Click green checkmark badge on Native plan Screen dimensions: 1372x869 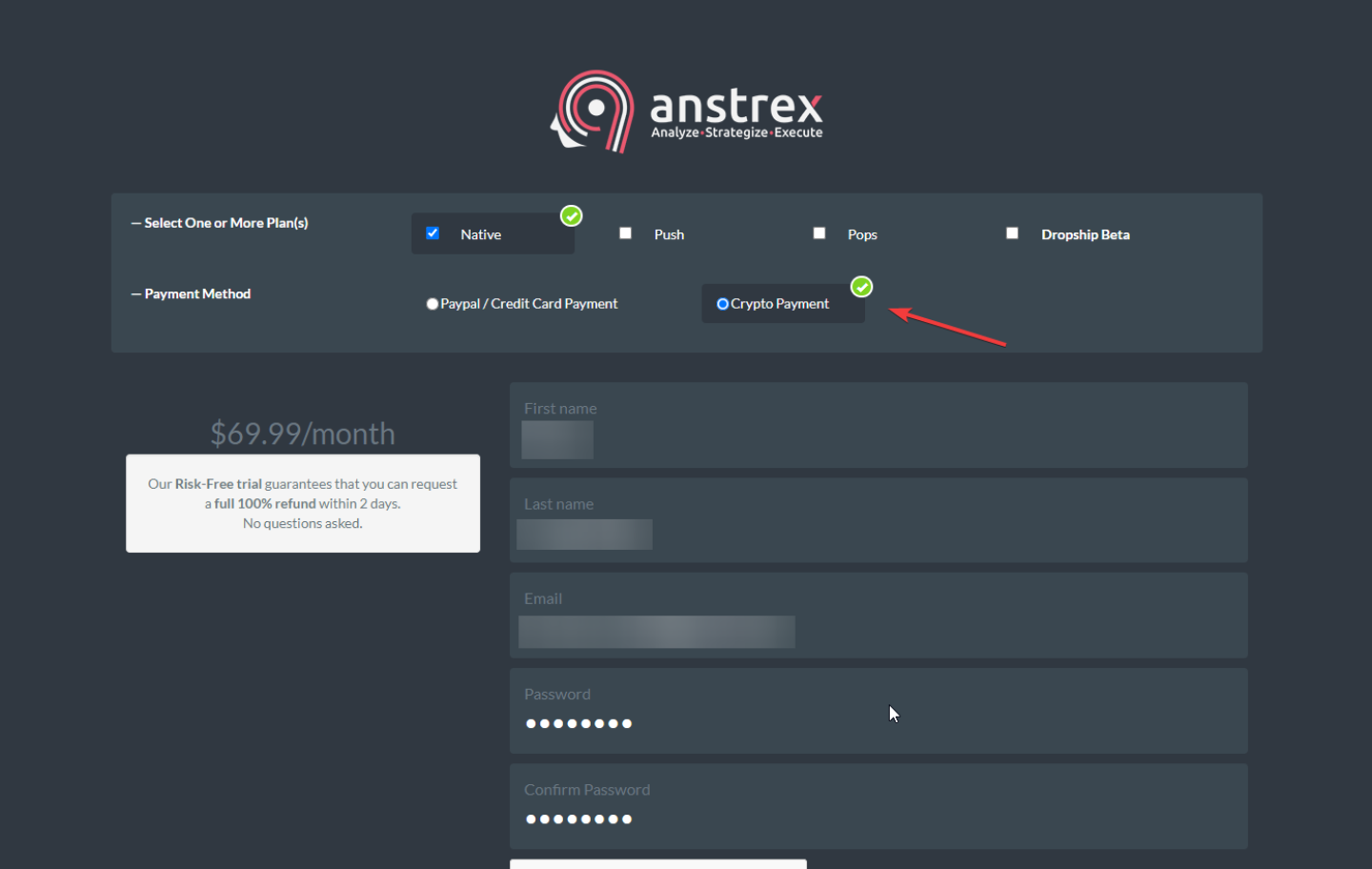click(x=571, y=216)
